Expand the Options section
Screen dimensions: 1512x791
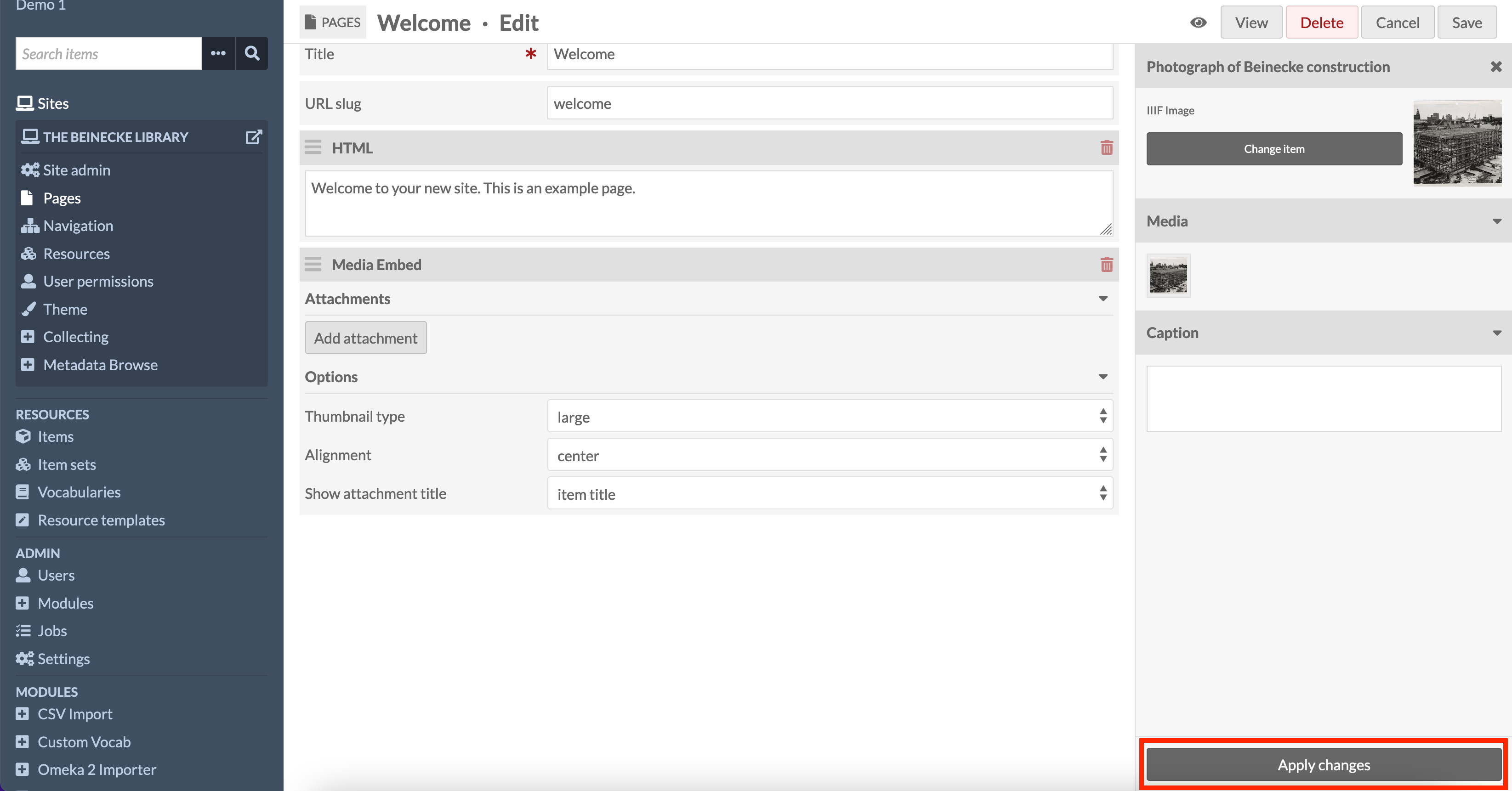tap(1103, 377)
